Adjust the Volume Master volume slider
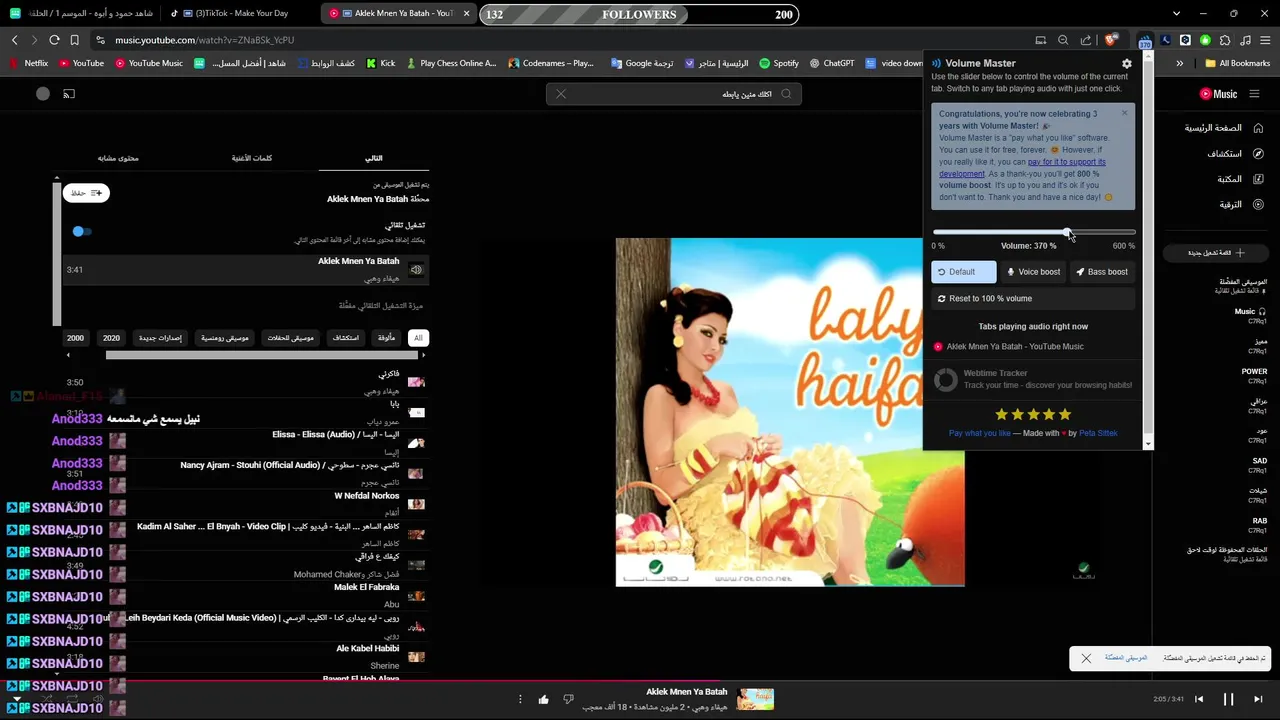This screenshot has height=720, width=1280. pyautogui.click(x=1034, y=232)
